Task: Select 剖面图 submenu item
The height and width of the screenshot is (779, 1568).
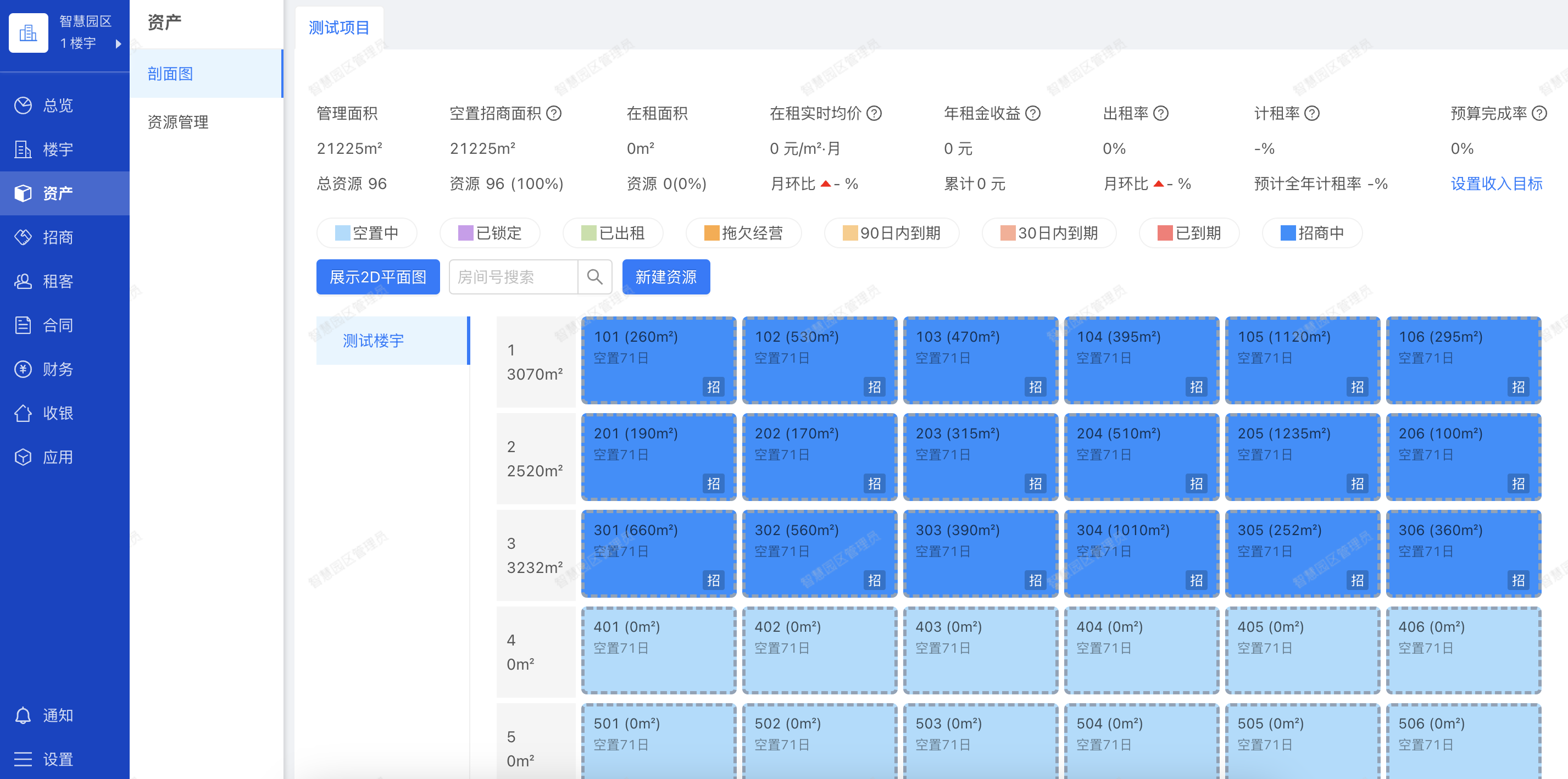Action: pyautogui.click(x=207, y=74)
